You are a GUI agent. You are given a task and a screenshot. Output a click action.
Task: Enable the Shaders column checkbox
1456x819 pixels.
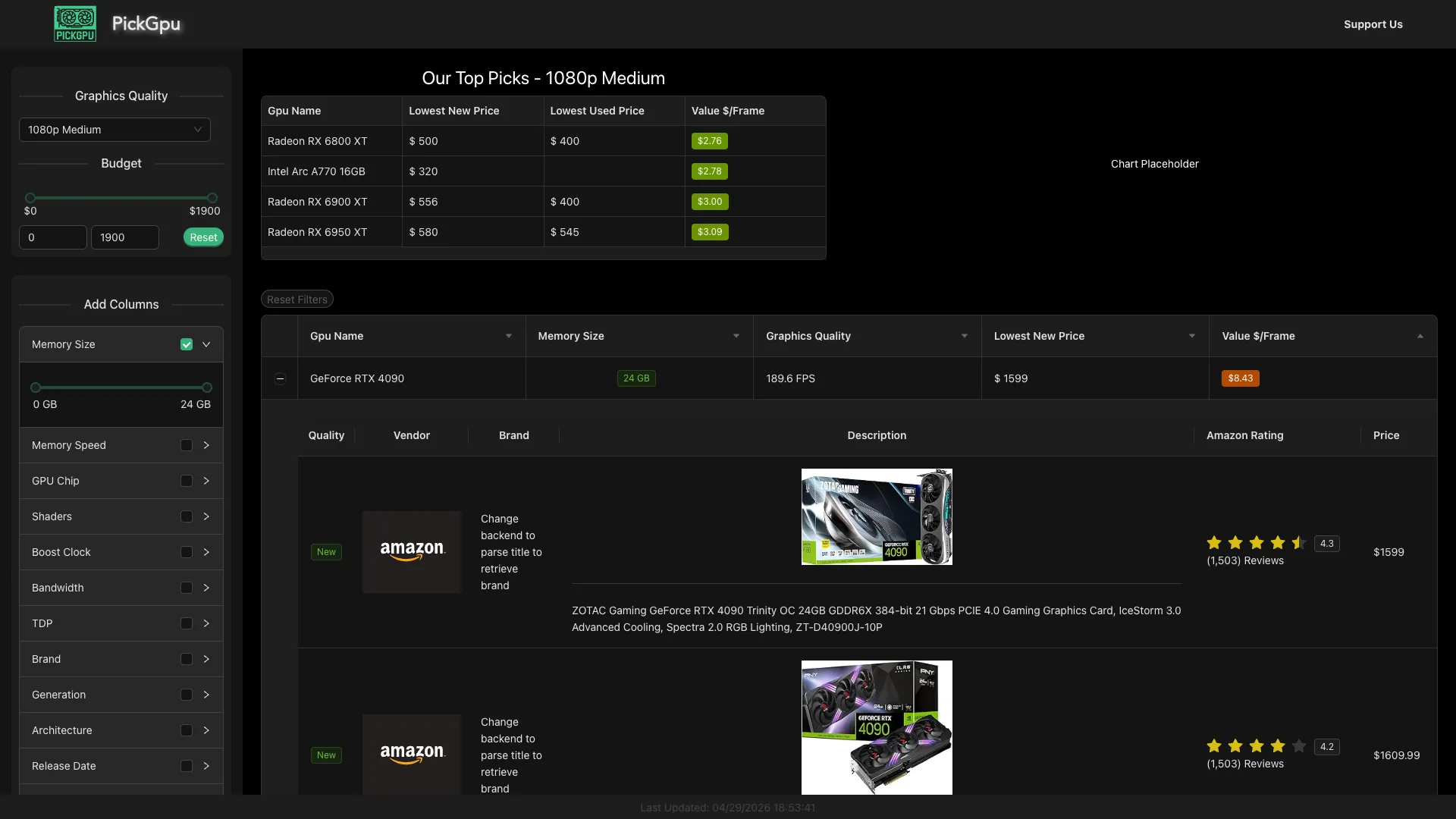187,516
